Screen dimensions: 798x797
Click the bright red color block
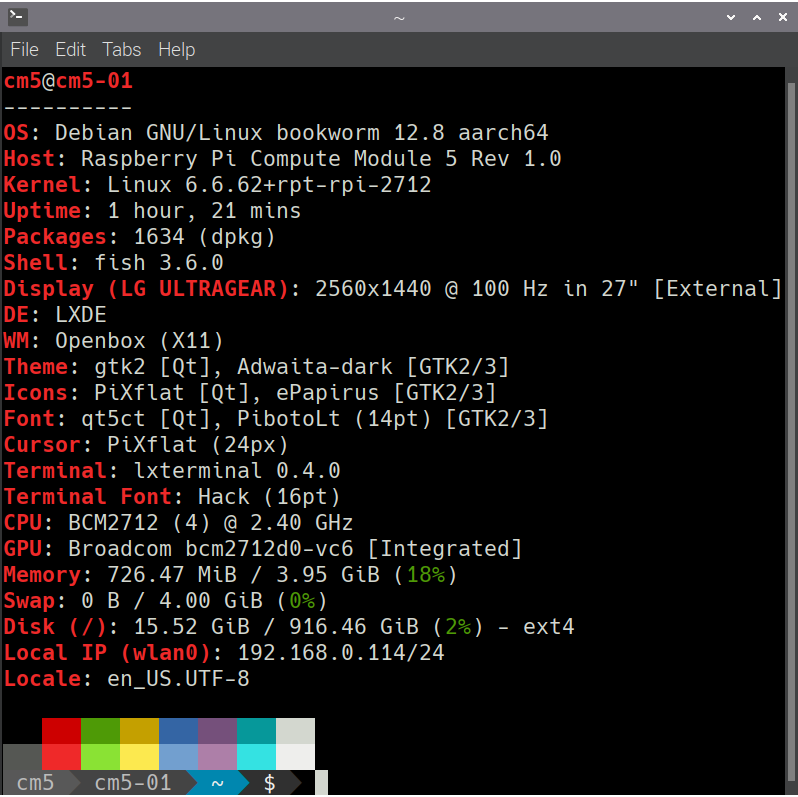click(x=62, y=757)
